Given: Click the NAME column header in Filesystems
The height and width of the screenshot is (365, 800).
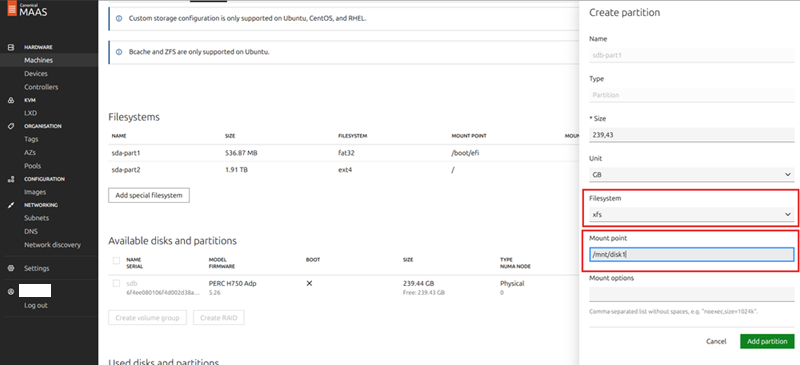Looking at the screenshot, I should click(119, 136).
